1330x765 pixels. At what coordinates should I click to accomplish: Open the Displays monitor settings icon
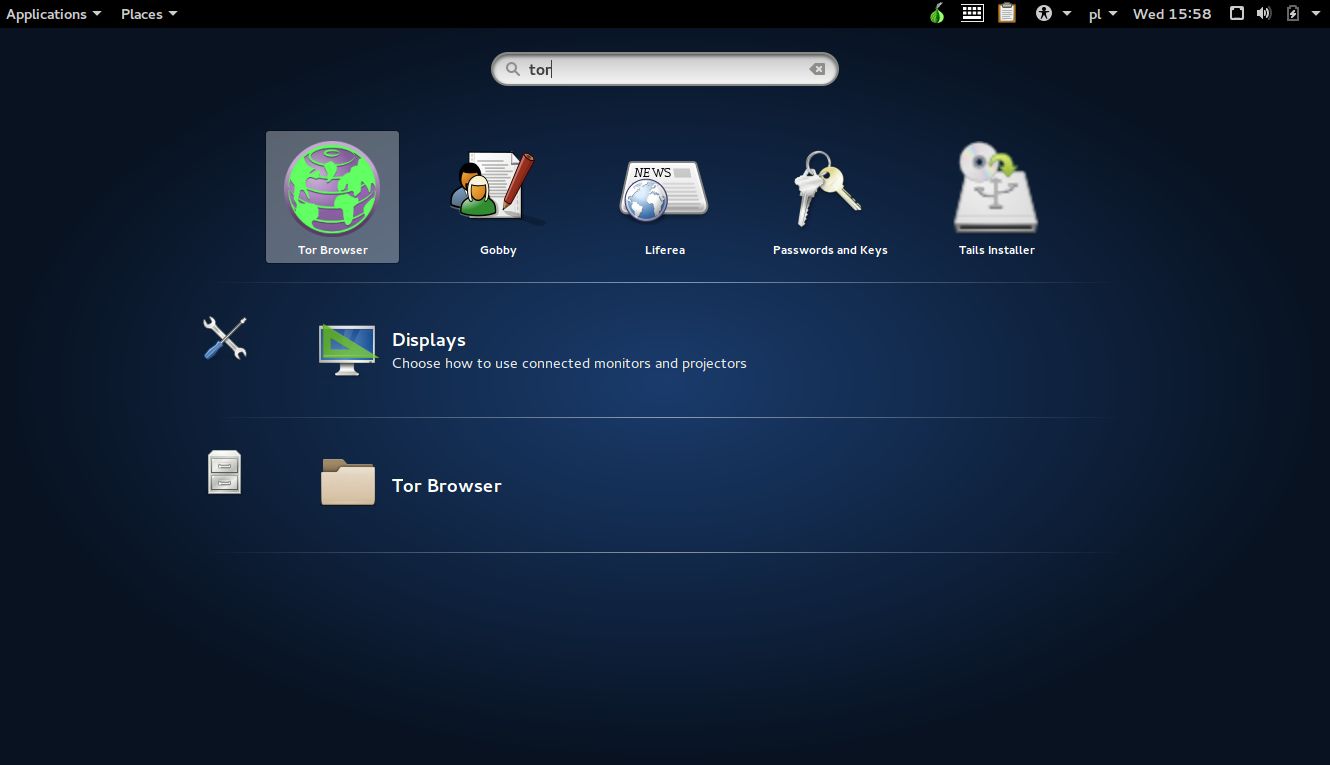[x=347, y=350]
